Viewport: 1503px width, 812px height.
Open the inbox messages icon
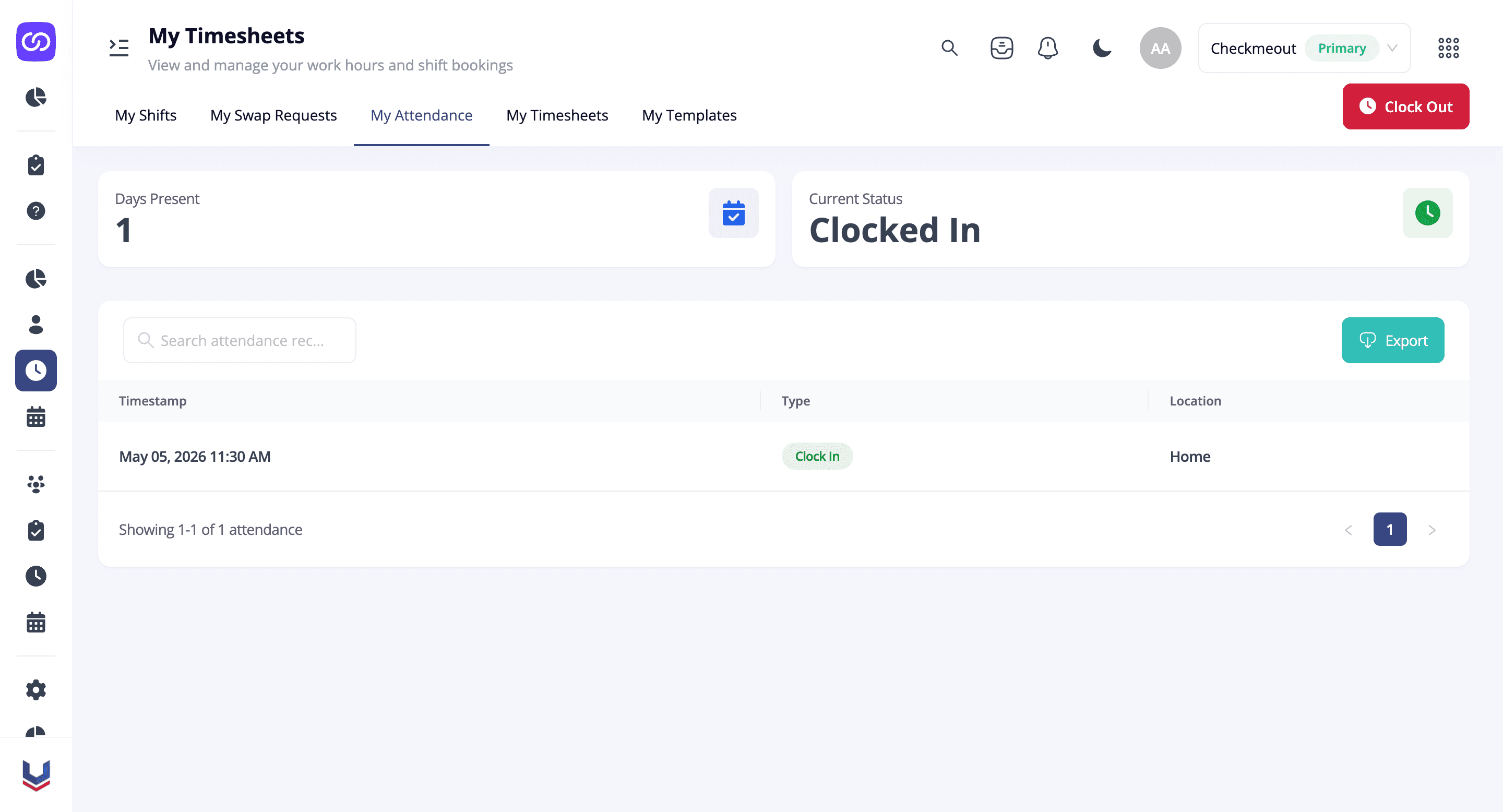(x=1002, y=48)
